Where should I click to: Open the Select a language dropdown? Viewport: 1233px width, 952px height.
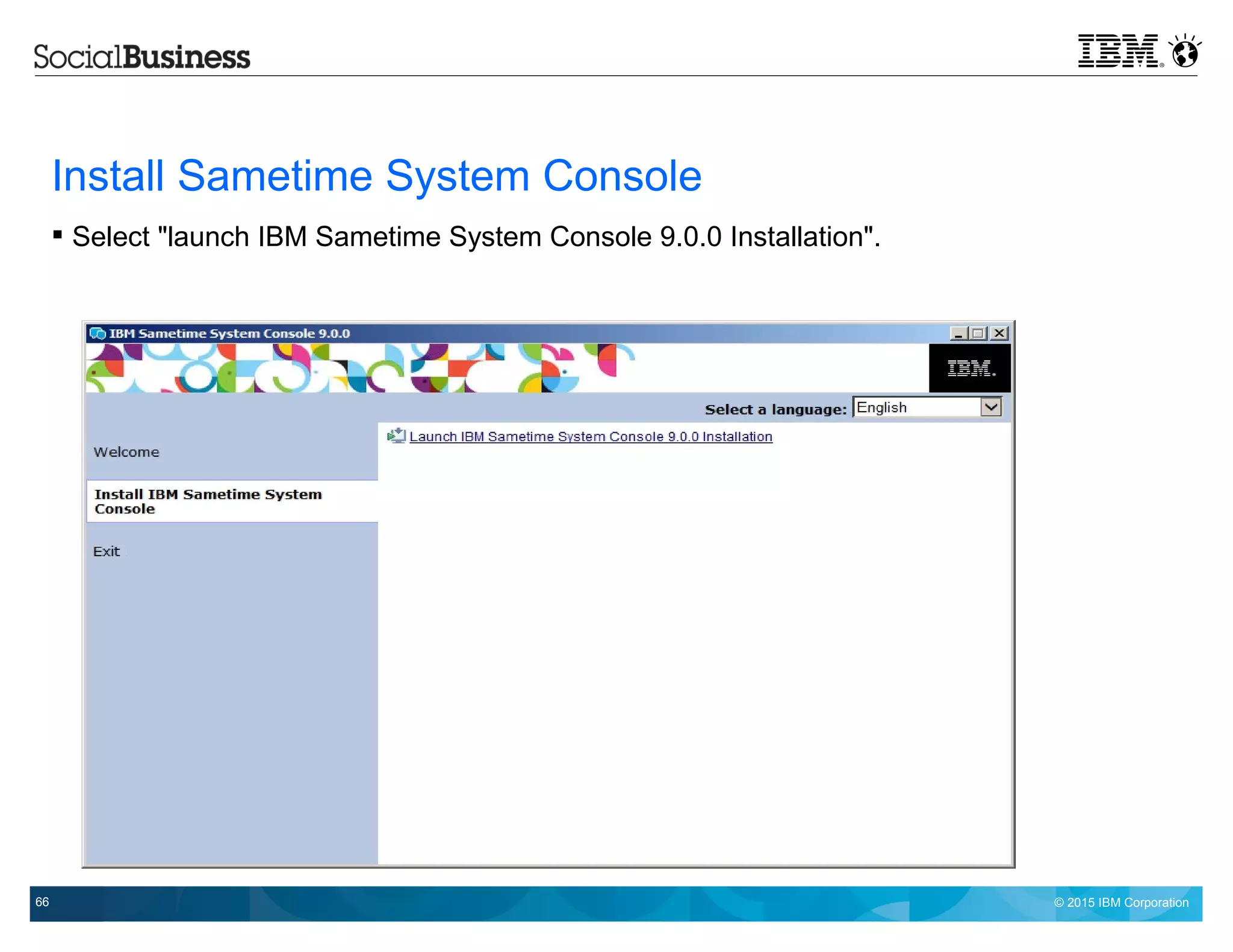click(990, 407)
